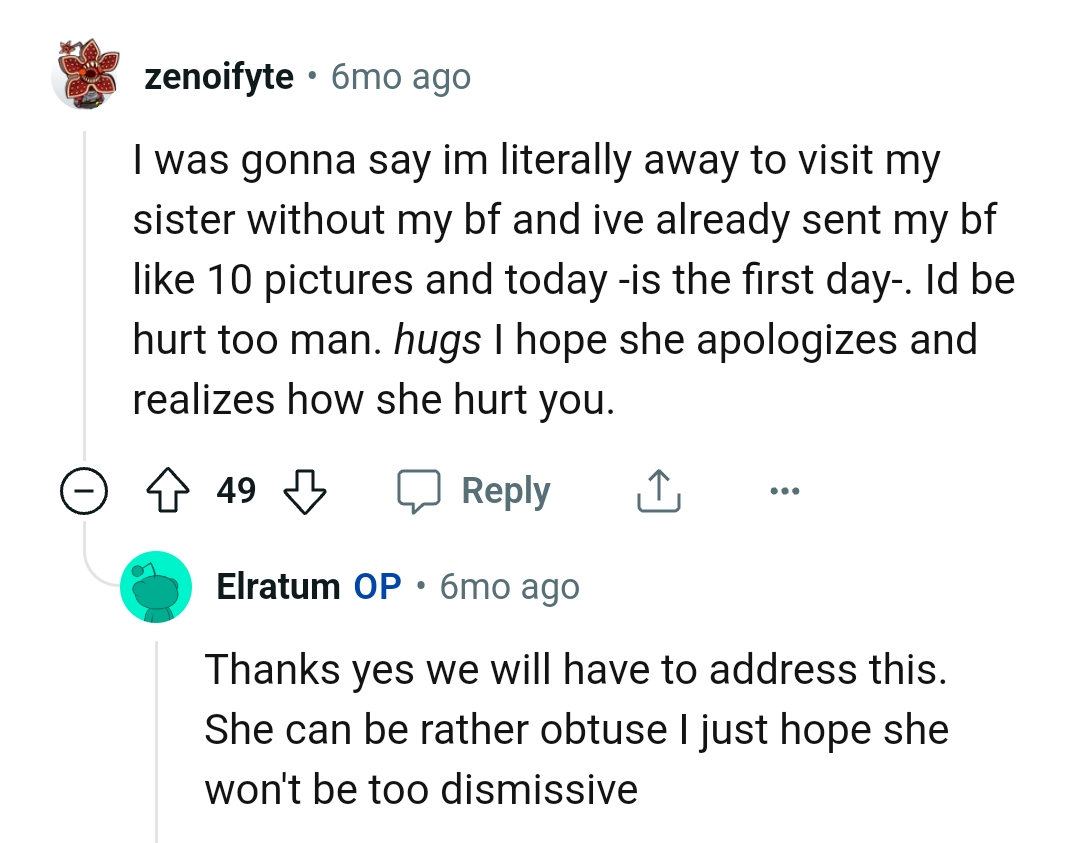
Task: Reply to zenoifyte's comment
Action: pos(504,490)
